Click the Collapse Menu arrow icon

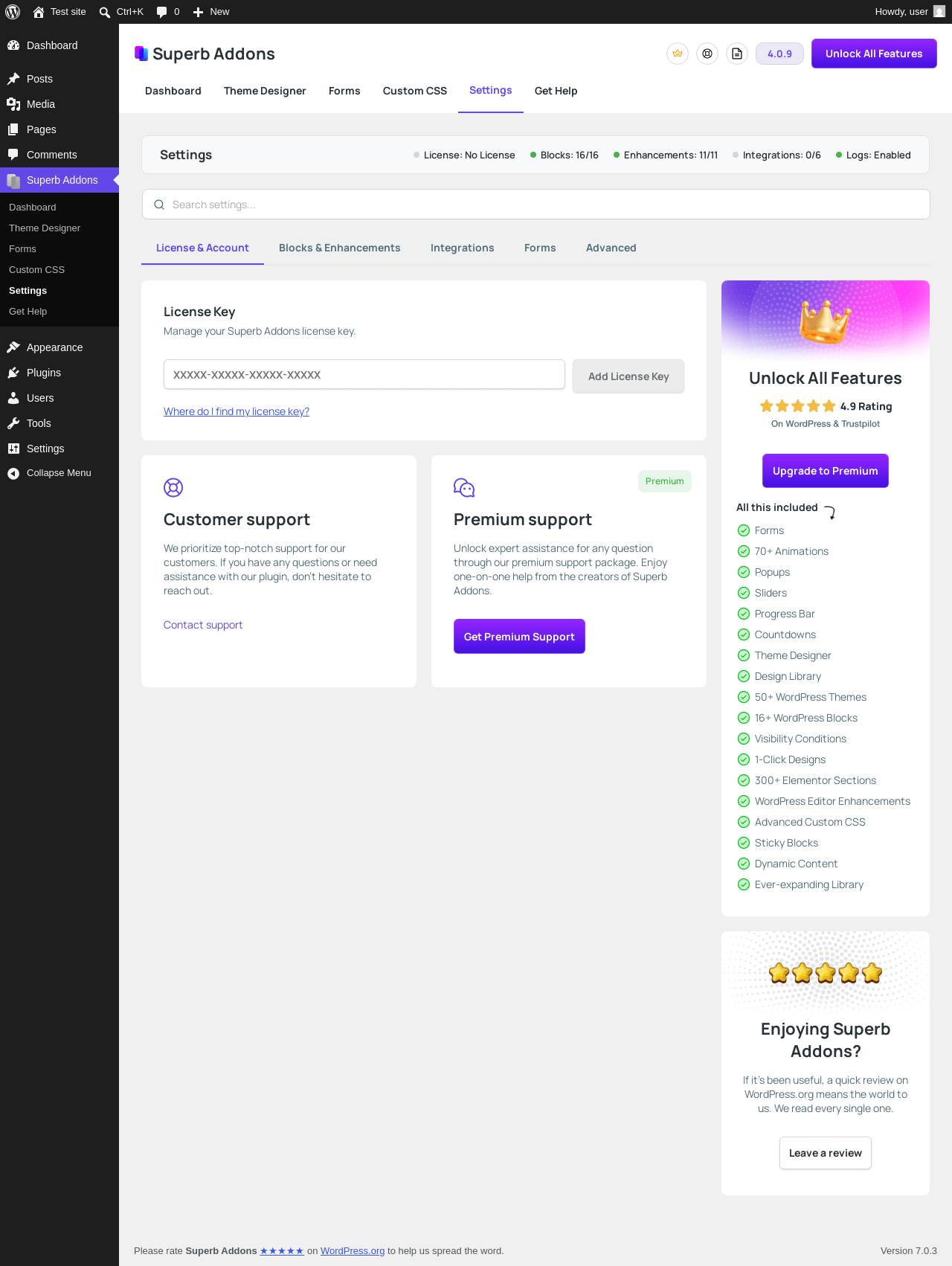[x=13, y=474]
